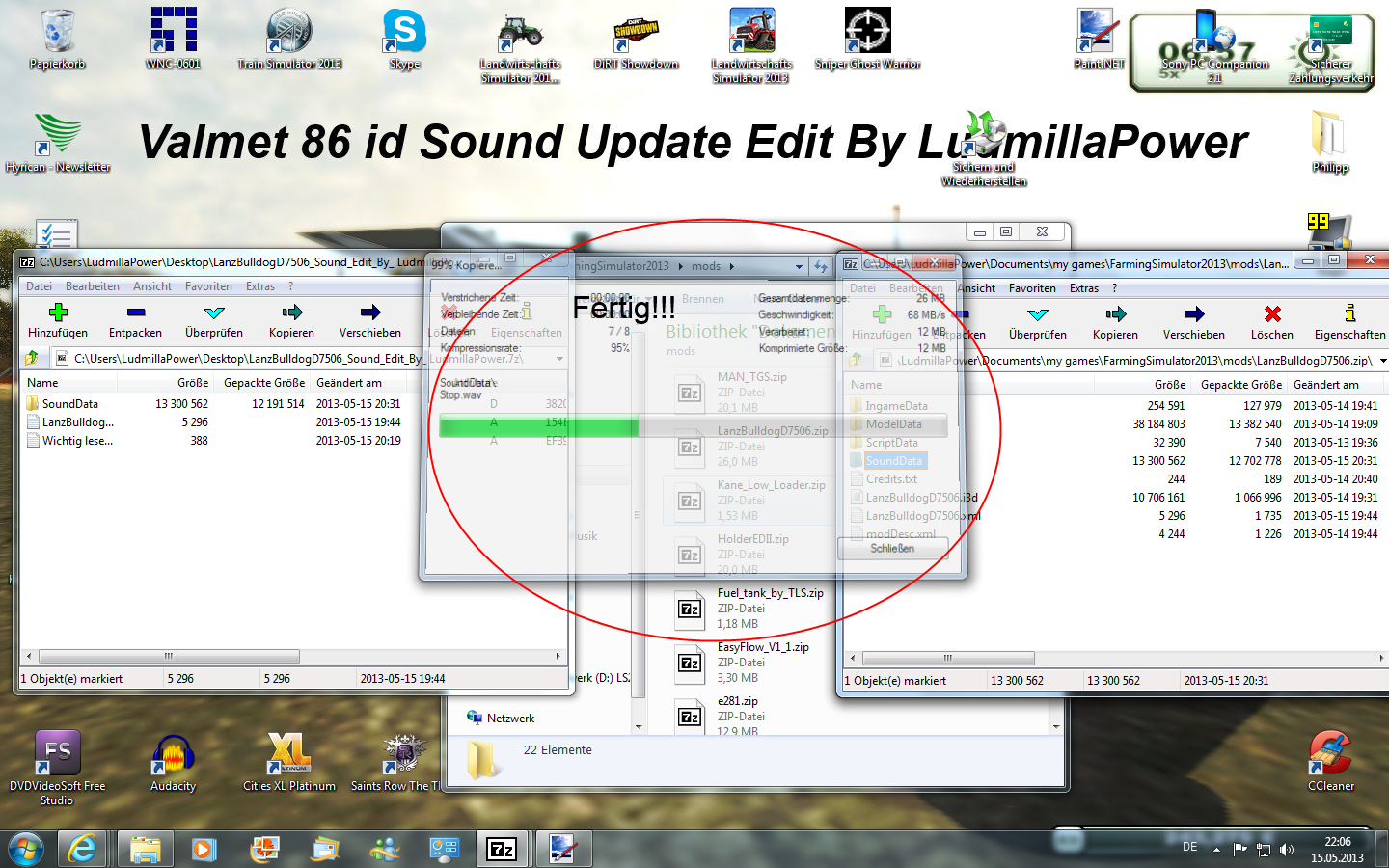Screen dimensions: 1389x868
Task: Open Ansicht menu in the left 7-Zip window
Action: (x=152, y=286)
